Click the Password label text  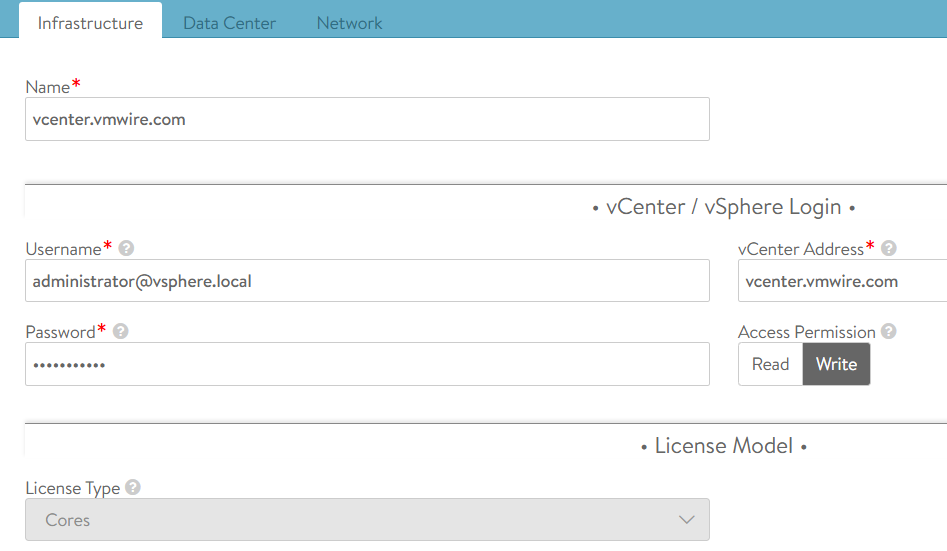click(x=60, y=332)
